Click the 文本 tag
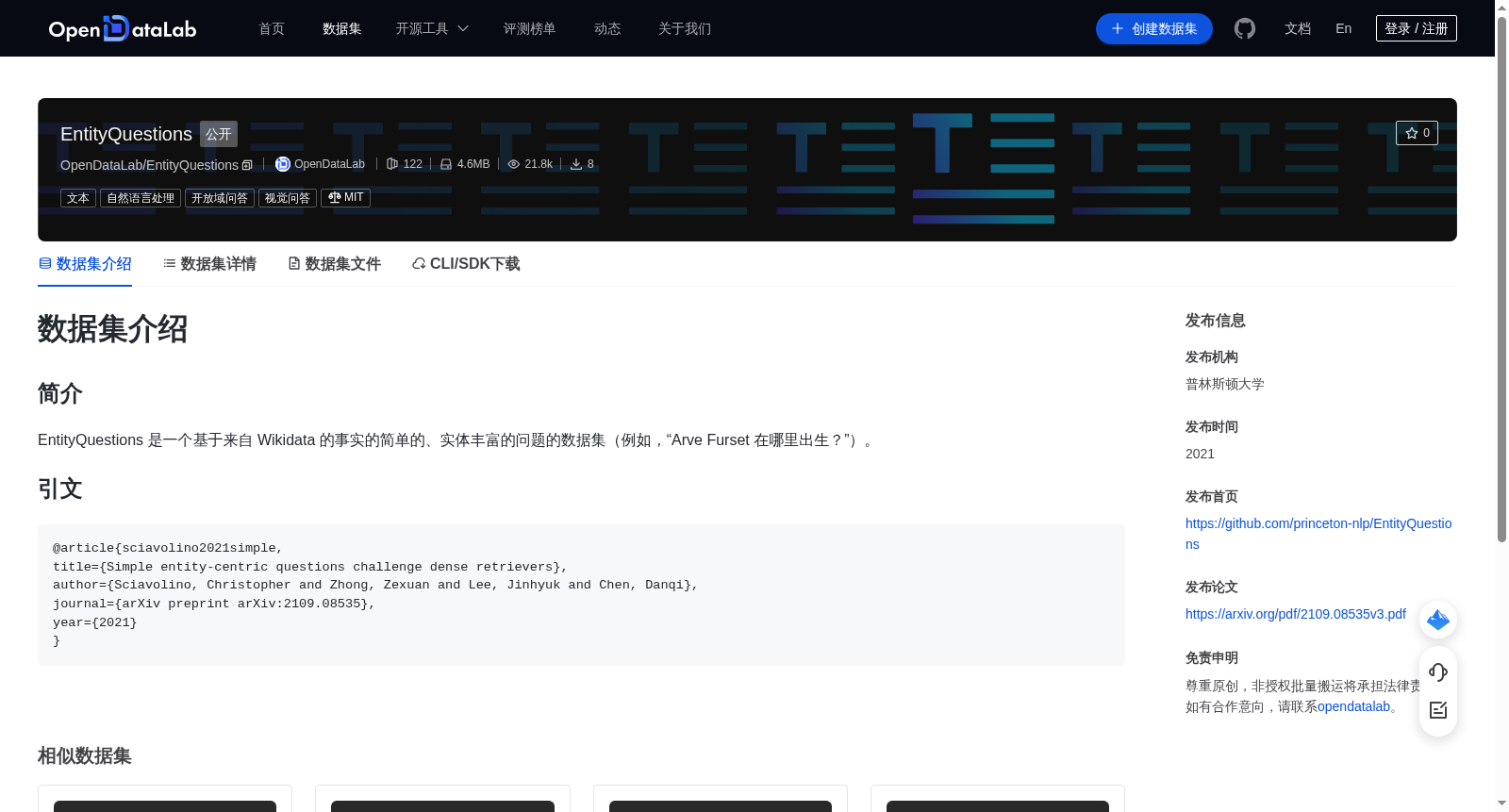Image resolution: width=1509 pixels, height=812 pixels. click(x=78, y=198)
